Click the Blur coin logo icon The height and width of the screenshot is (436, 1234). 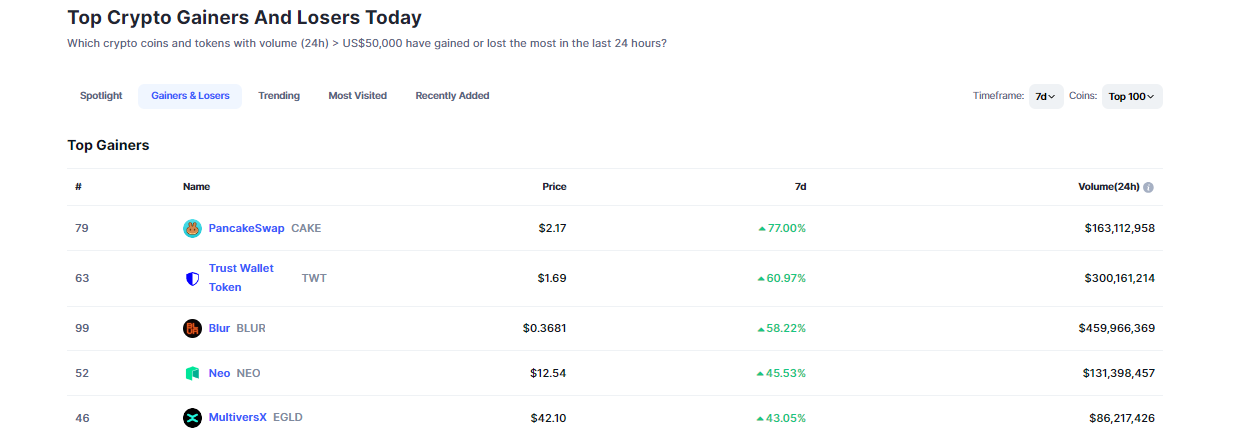(x=192, y=328)
